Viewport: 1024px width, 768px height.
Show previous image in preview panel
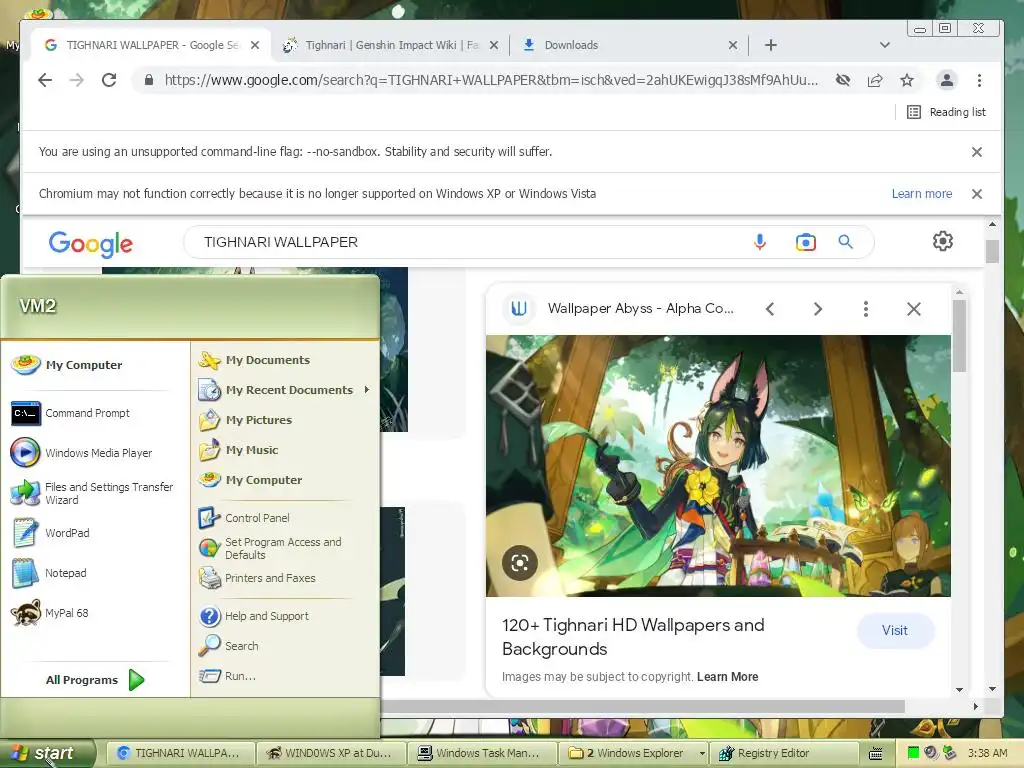tap(770, 309)
